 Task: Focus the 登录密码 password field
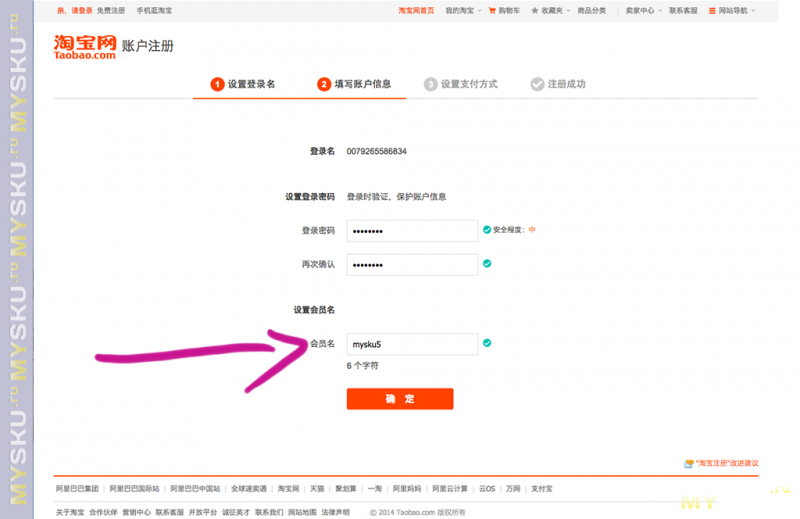412,231
